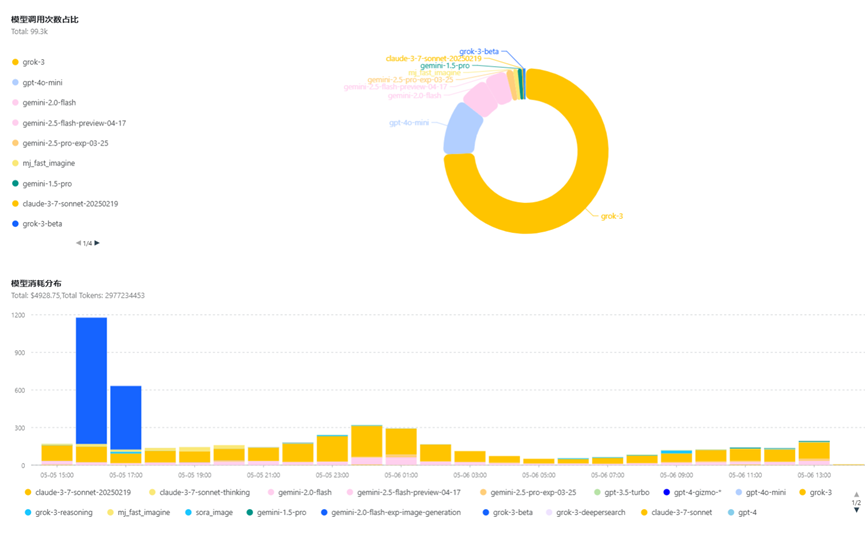Toggle gpt-4o-mini in the bar chart legend
The image size is (865, 542).
pyautogui.click(x=760, y=492)
